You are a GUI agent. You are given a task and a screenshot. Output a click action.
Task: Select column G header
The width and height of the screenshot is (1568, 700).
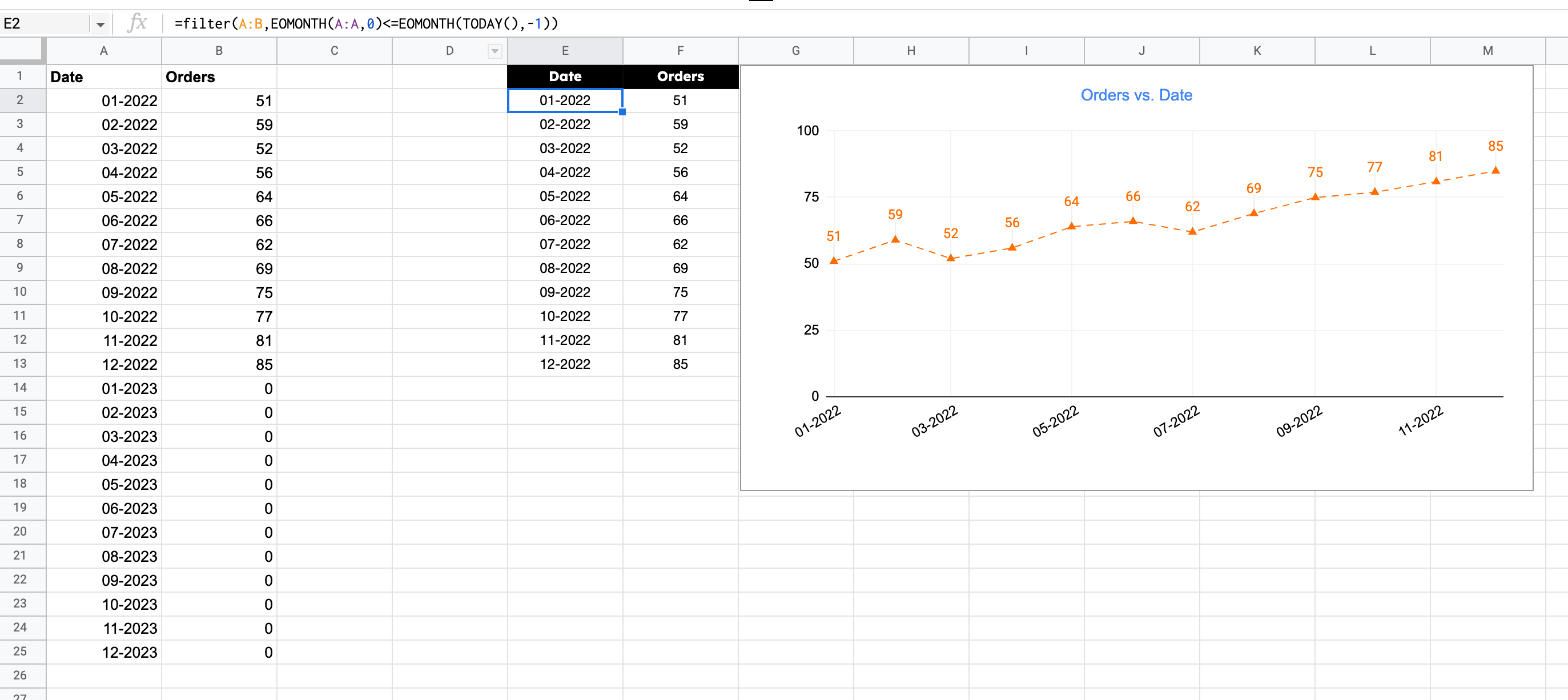795,51
